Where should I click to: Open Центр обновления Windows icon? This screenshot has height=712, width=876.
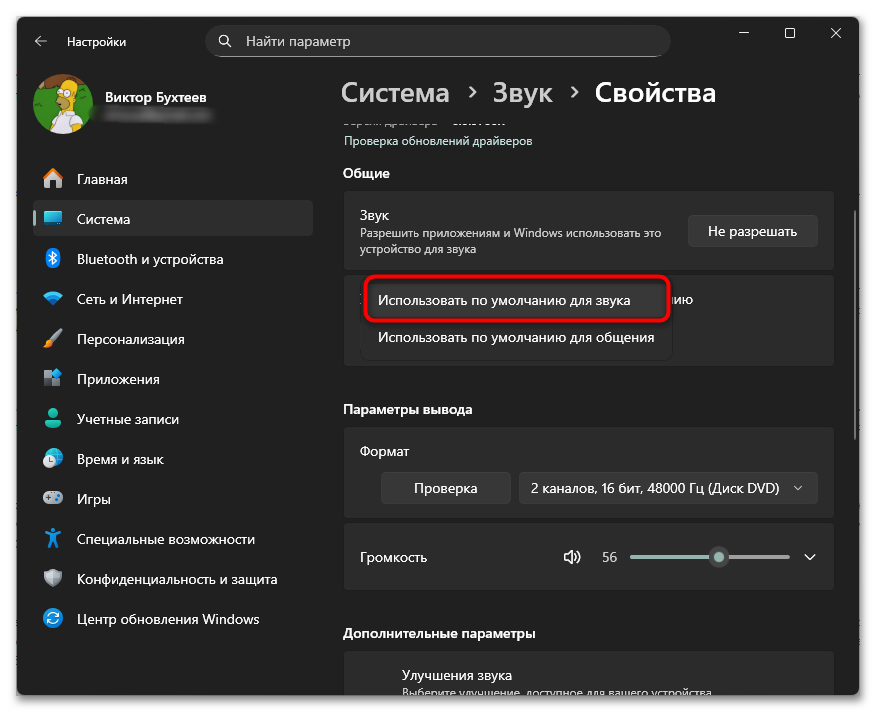pos(54,619)
